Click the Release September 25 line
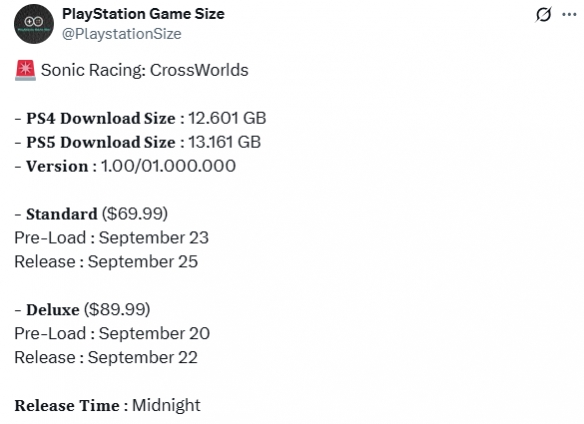584x424 pixels. pos(106,262)
